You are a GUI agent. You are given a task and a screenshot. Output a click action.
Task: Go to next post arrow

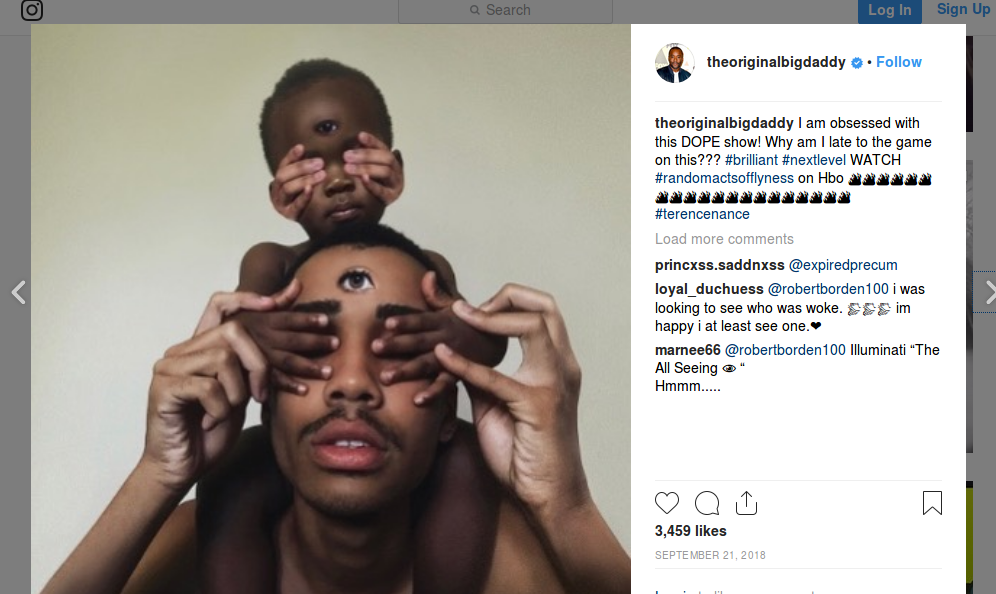(990, 292)
